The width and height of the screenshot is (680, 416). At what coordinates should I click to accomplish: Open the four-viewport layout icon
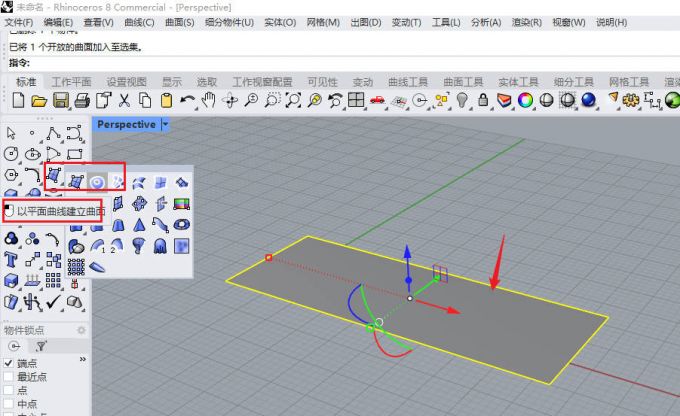click(356, 100)
